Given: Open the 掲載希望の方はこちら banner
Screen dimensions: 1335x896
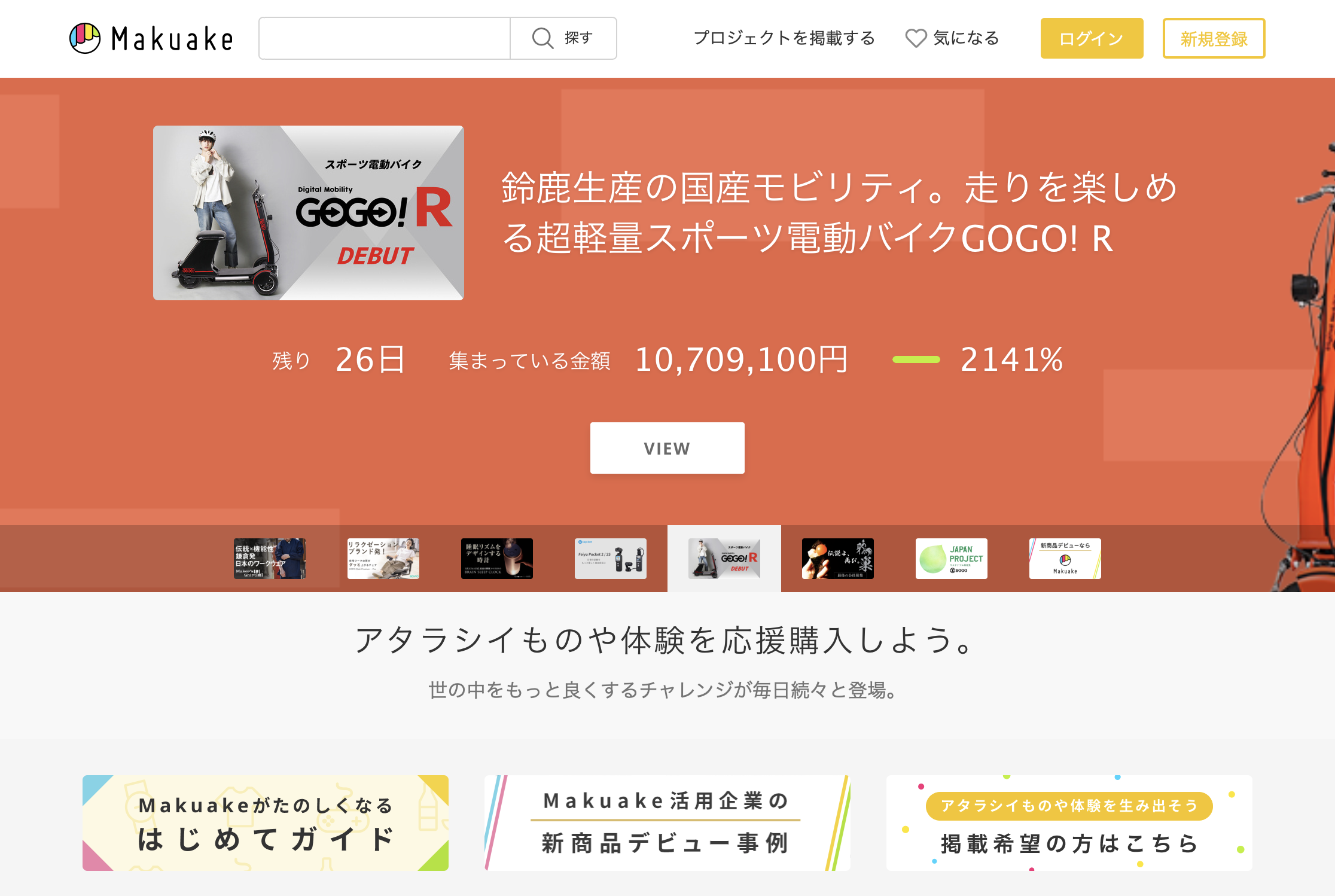Looking at the screenshot, I should pyautogui.click(x=1069, y=823).
